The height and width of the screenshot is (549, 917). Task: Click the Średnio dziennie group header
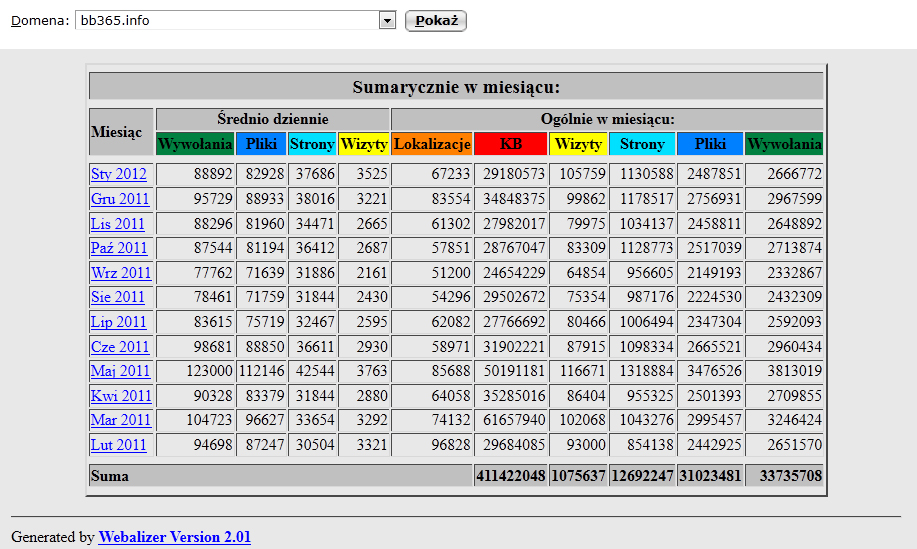(273, 119)
